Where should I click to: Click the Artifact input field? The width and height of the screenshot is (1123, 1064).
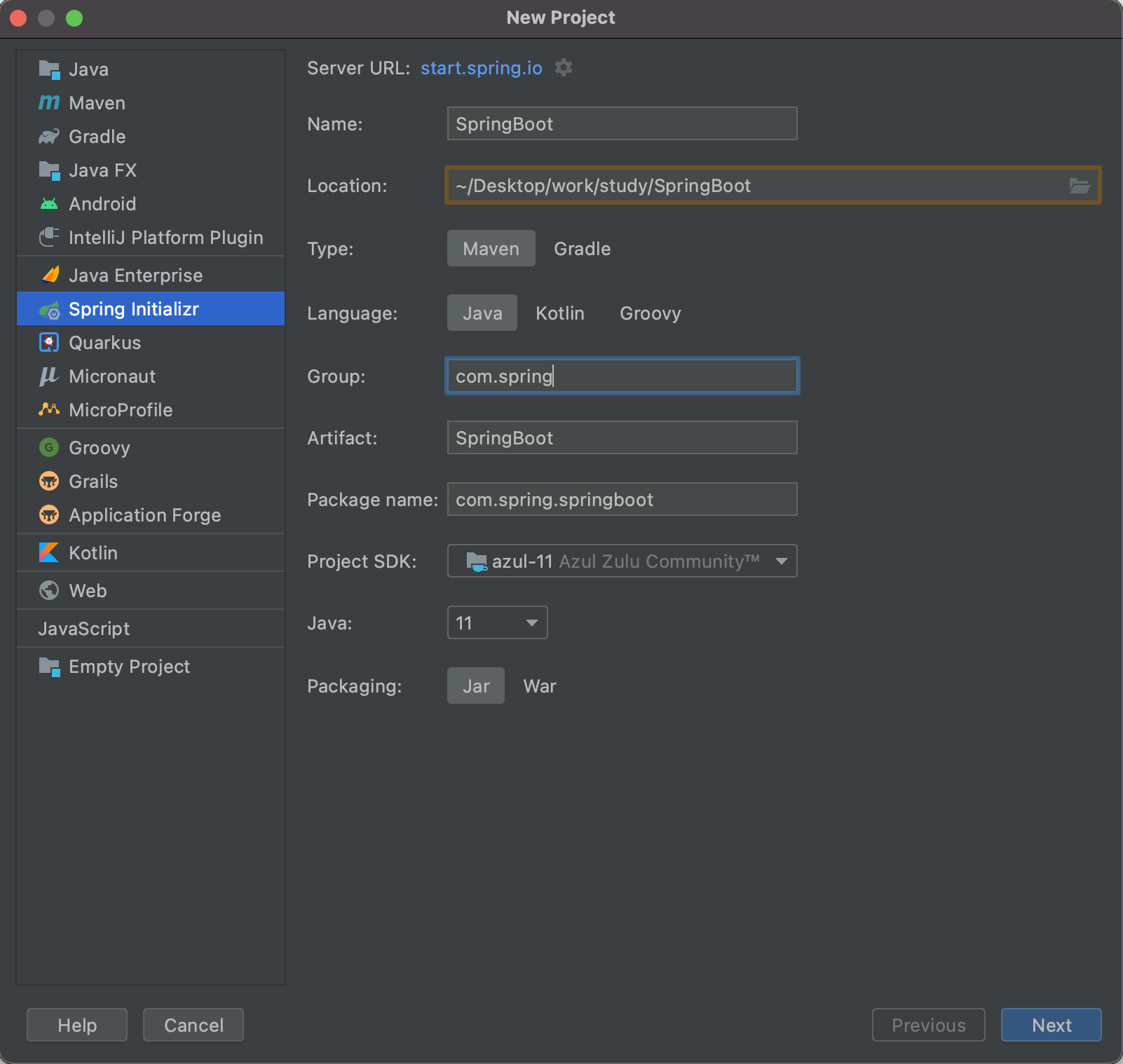click(x=622, y=437)
